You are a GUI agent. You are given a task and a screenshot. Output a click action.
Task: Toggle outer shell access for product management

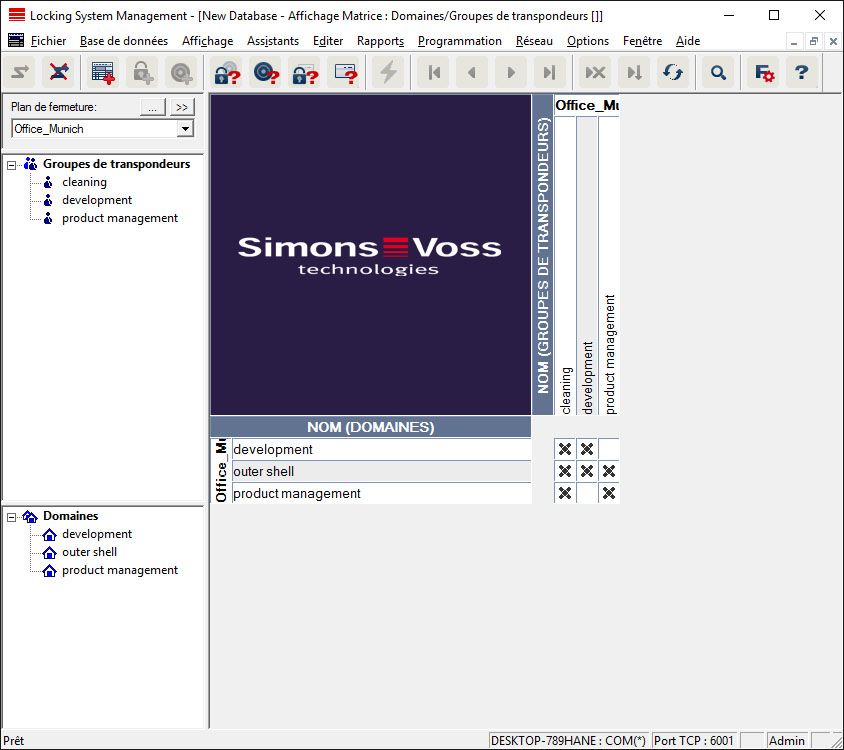(x=609, y=472)
